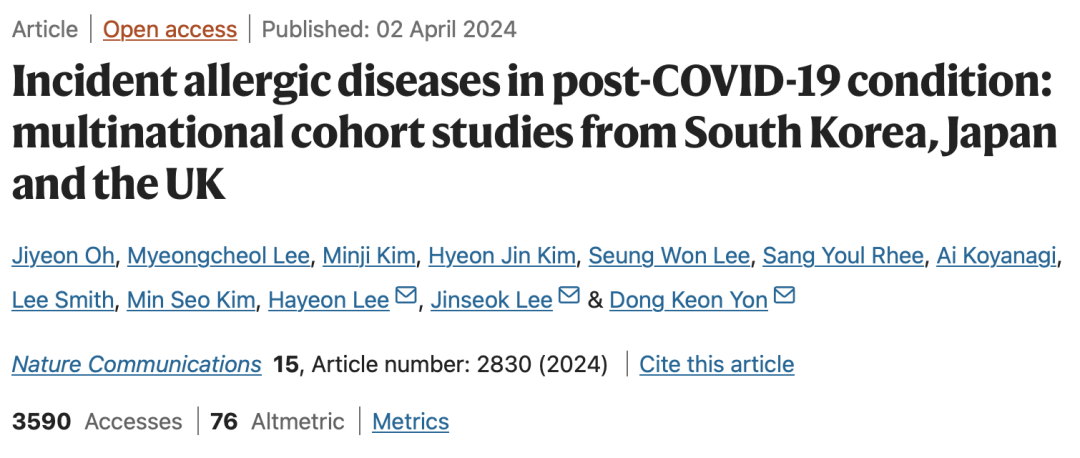This screenshot has height=458, width=1080.
Task: Click the email envelope icon beside Hayeon Lee
Action: click(406, 295)
